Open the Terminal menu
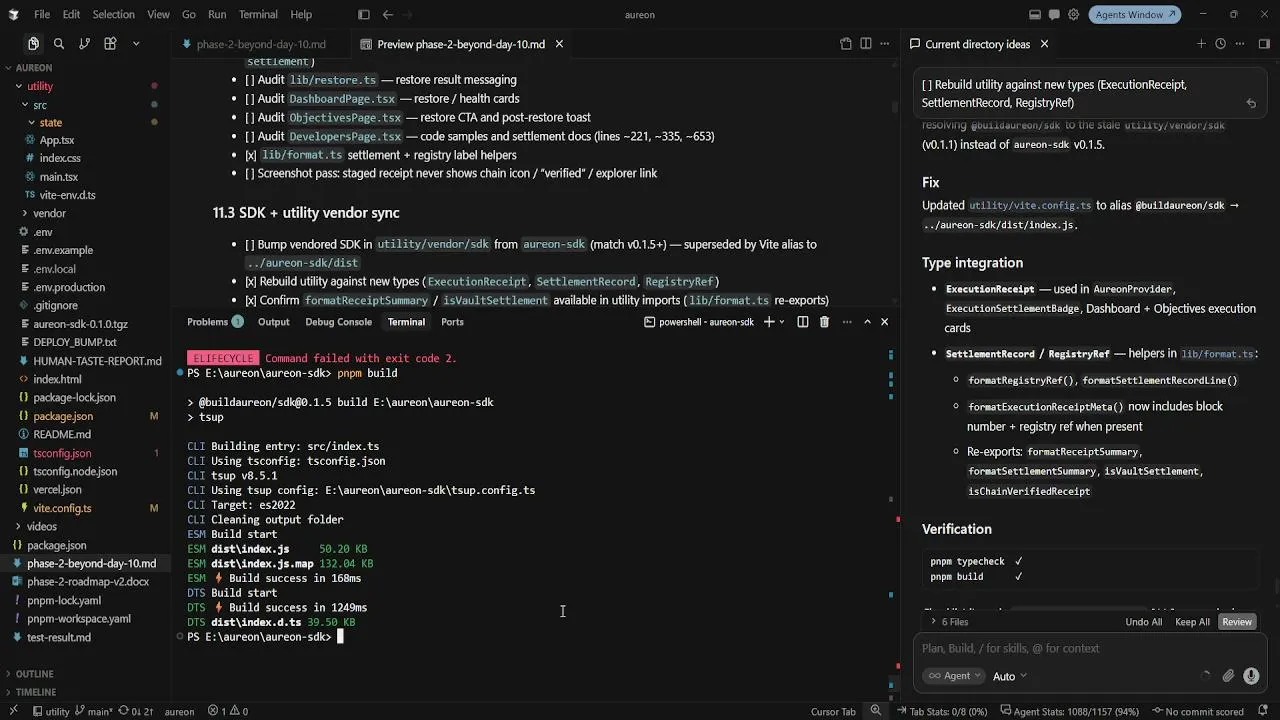The image size is (1280, 720). click(x=258, y=15)
